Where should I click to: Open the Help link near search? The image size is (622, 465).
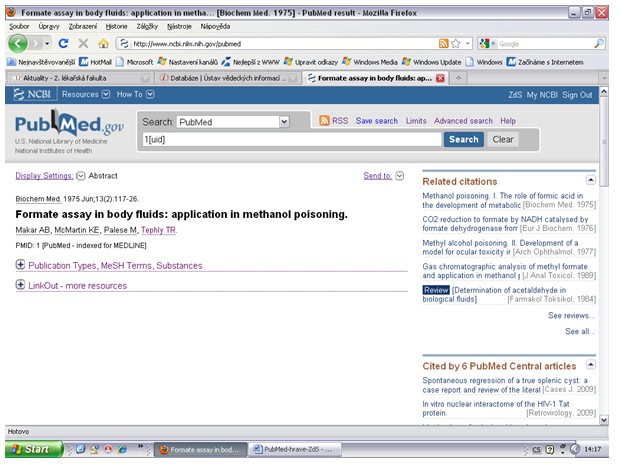click(508, 121)
